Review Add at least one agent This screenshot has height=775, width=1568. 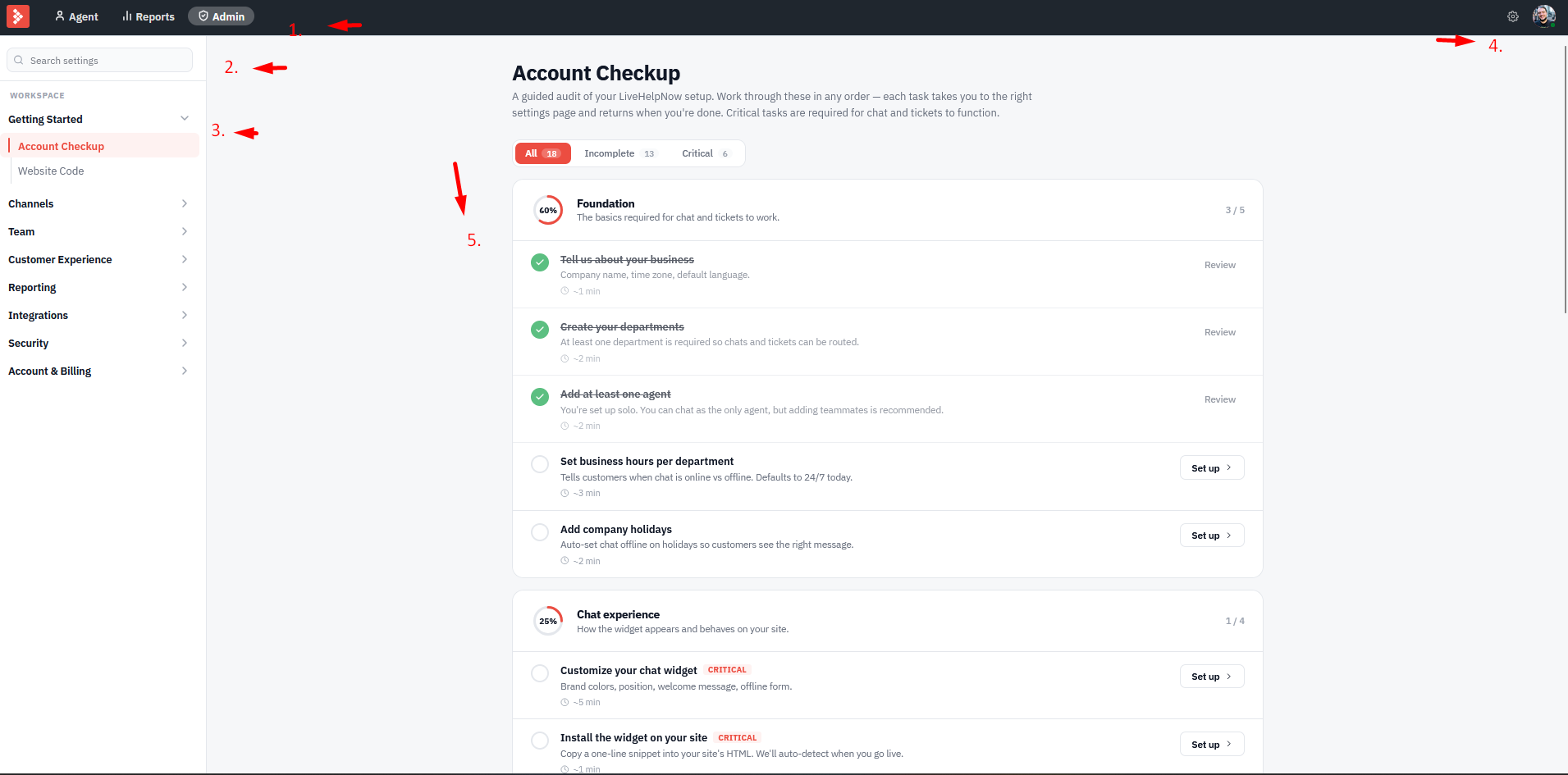pyautogui.click(x=1220, y=399)
